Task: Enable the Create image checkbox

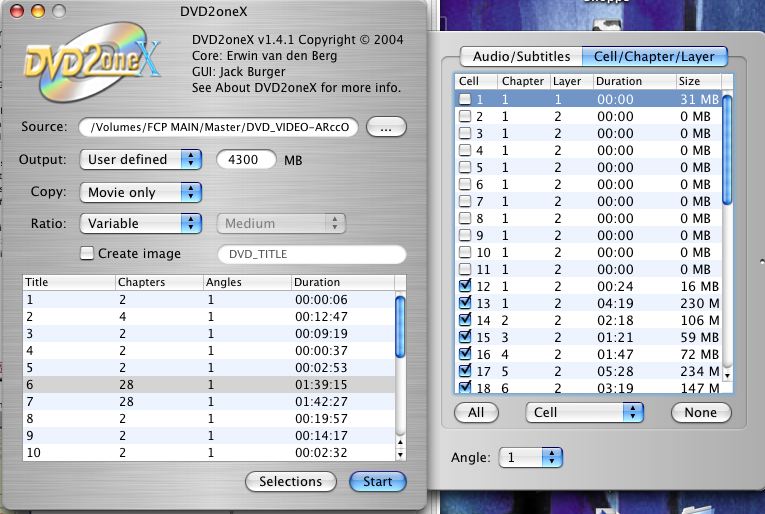Action: click(87, 253)
